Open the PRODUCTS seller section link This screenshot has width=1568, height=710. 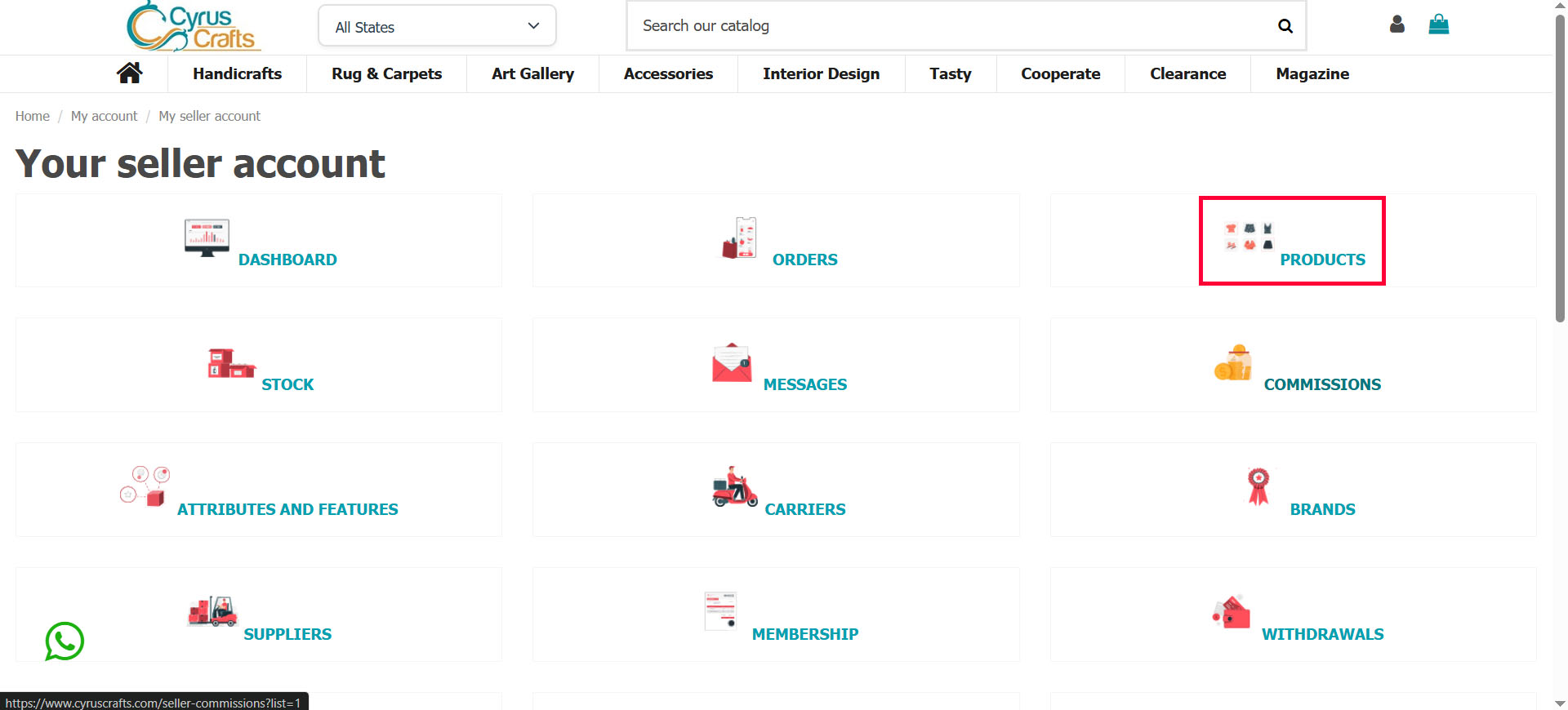(x=1321, y=260)
